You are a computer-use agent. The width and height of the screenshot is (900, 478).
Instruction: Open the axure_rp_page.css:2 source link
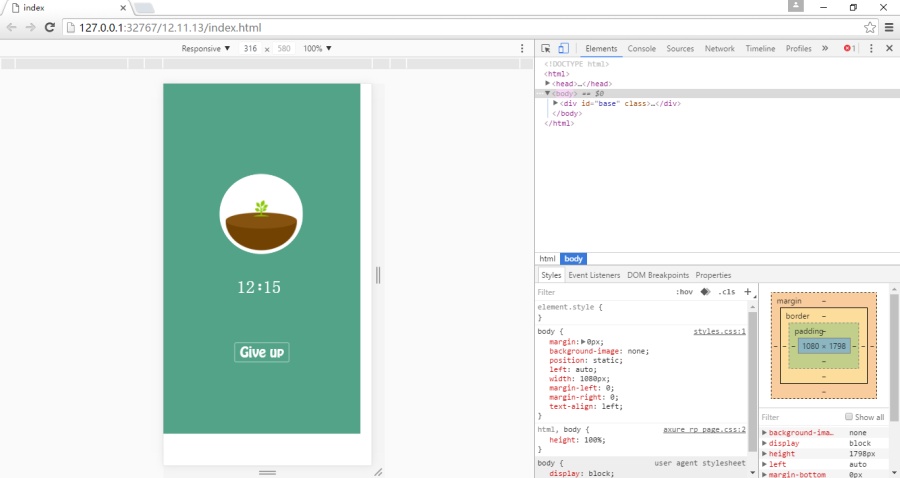pyautogui.click(x=704, y=429)
